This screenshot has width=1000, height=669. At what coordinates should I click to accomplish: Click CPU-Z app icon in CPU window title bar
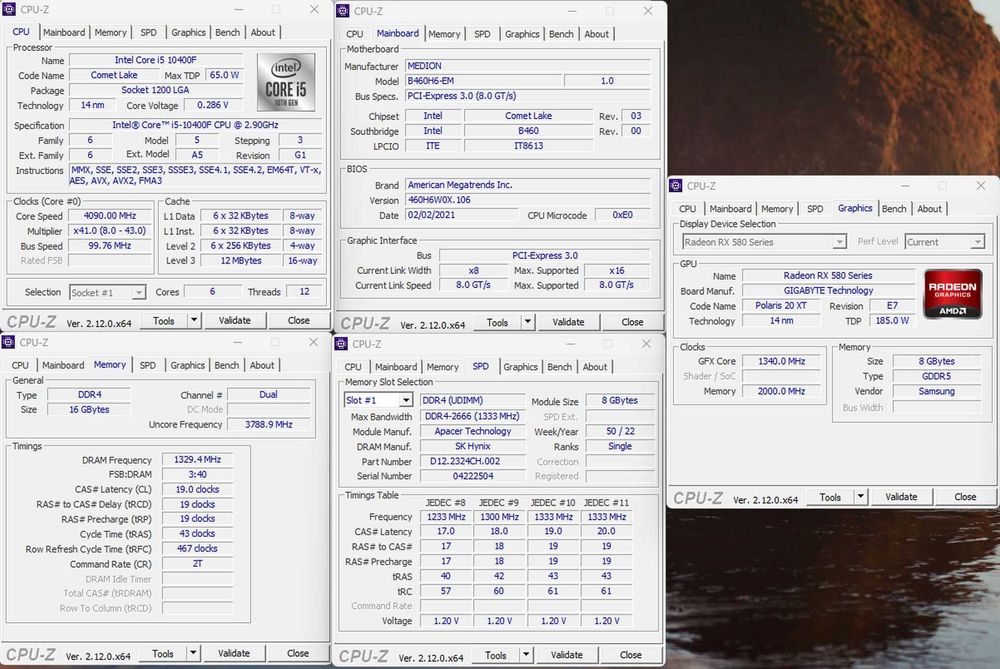[10, 10]
